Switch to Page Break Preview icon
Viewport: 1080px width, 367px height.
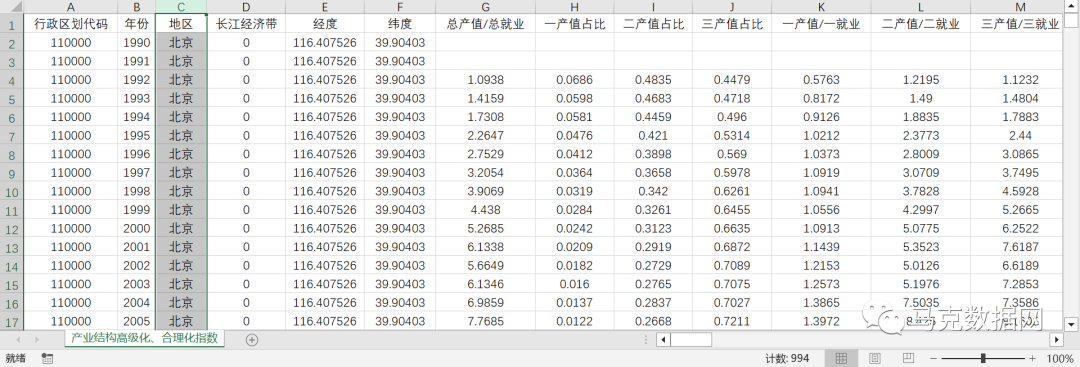pos(908,358)
